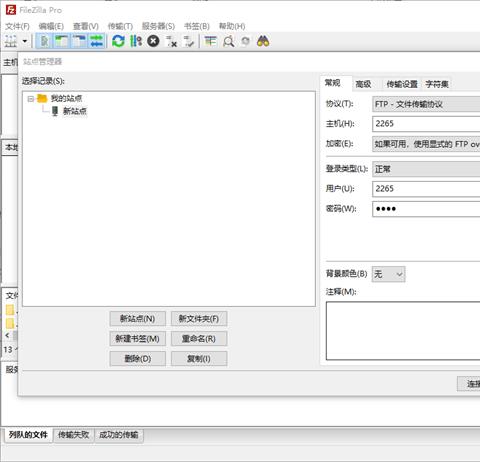Open the 传输(T) menu
The image size is (480, 462).
(120, 26)
